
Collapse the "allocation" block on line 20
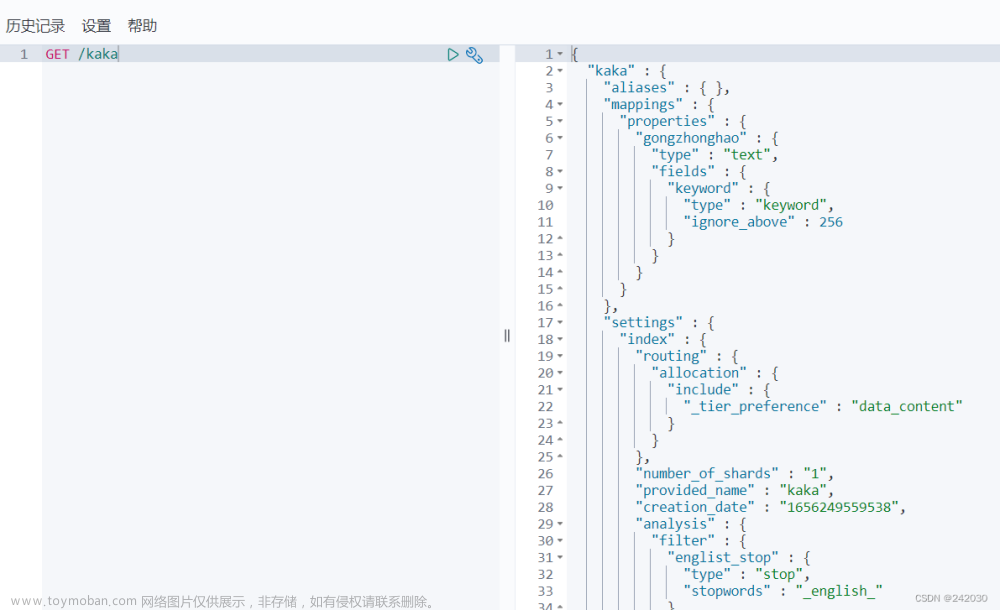tap(560, 373)
